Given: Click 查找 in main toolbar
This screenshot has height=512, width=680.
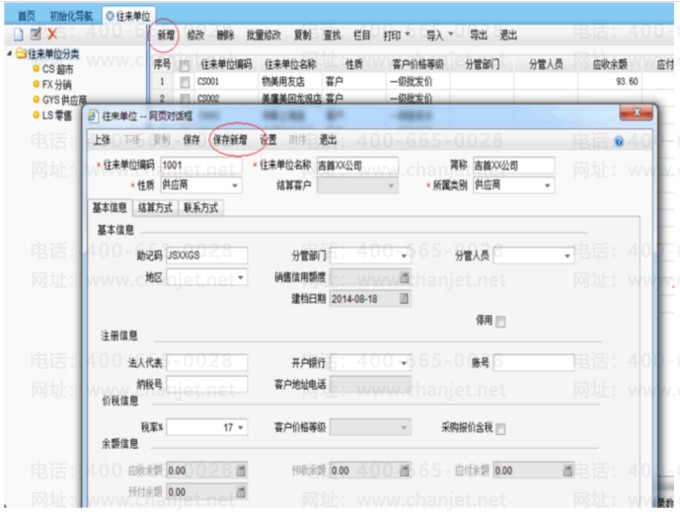Looking at the screenshot, I should 332,35.
